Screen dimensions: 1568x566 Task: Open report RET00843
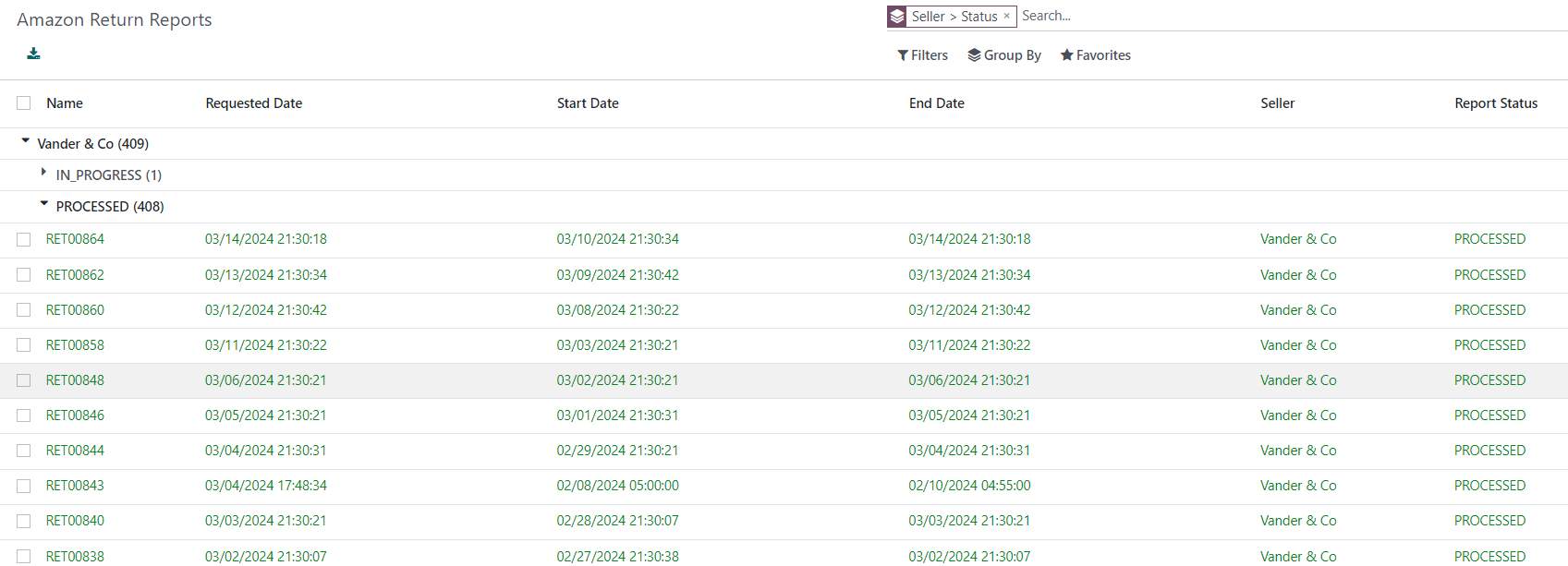[x=75, y=486]
